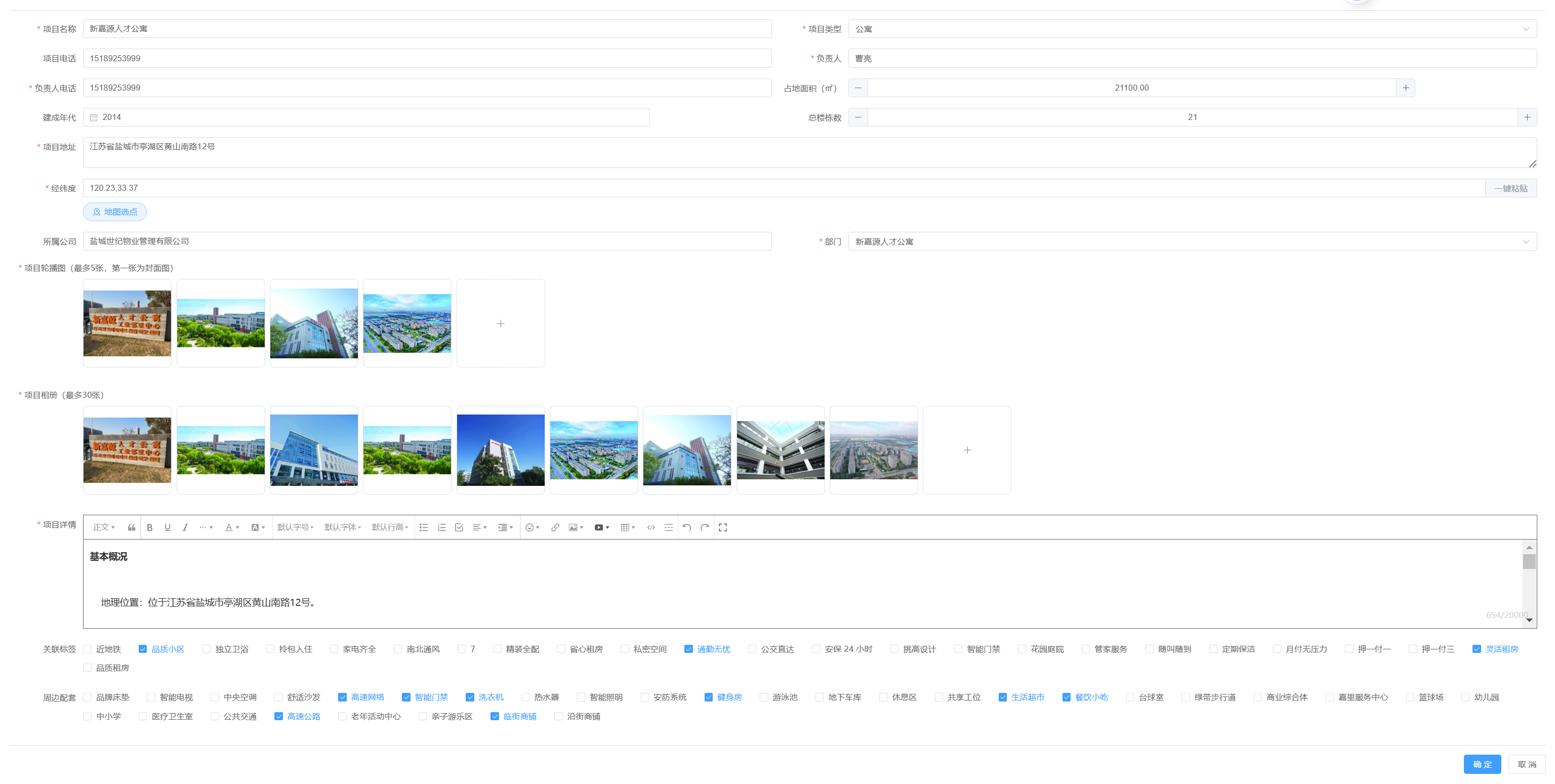Click the insert link icon

[555, 527]
